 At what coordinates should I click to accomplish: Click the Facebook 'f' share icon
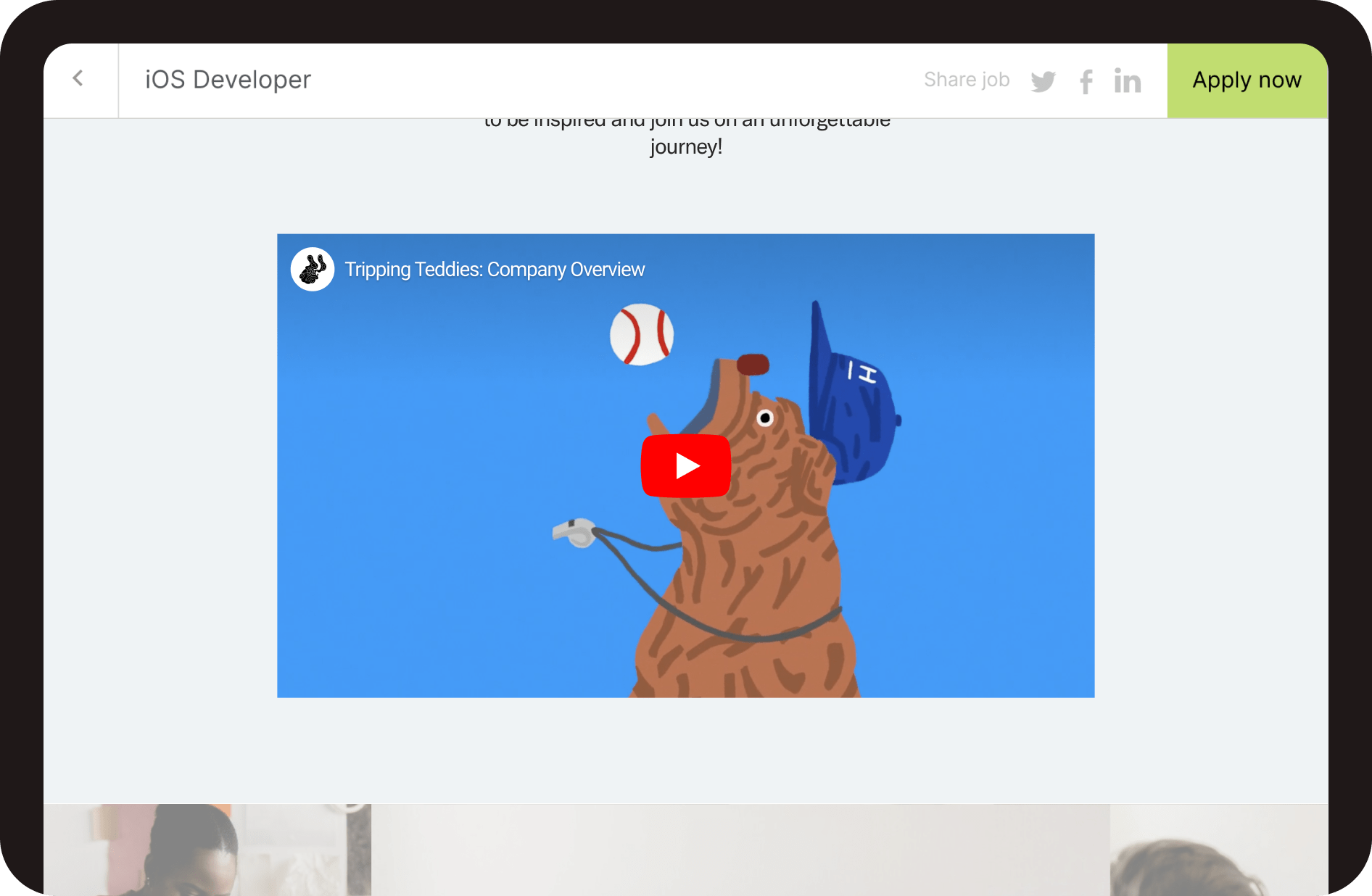[x=1086, y=80]
